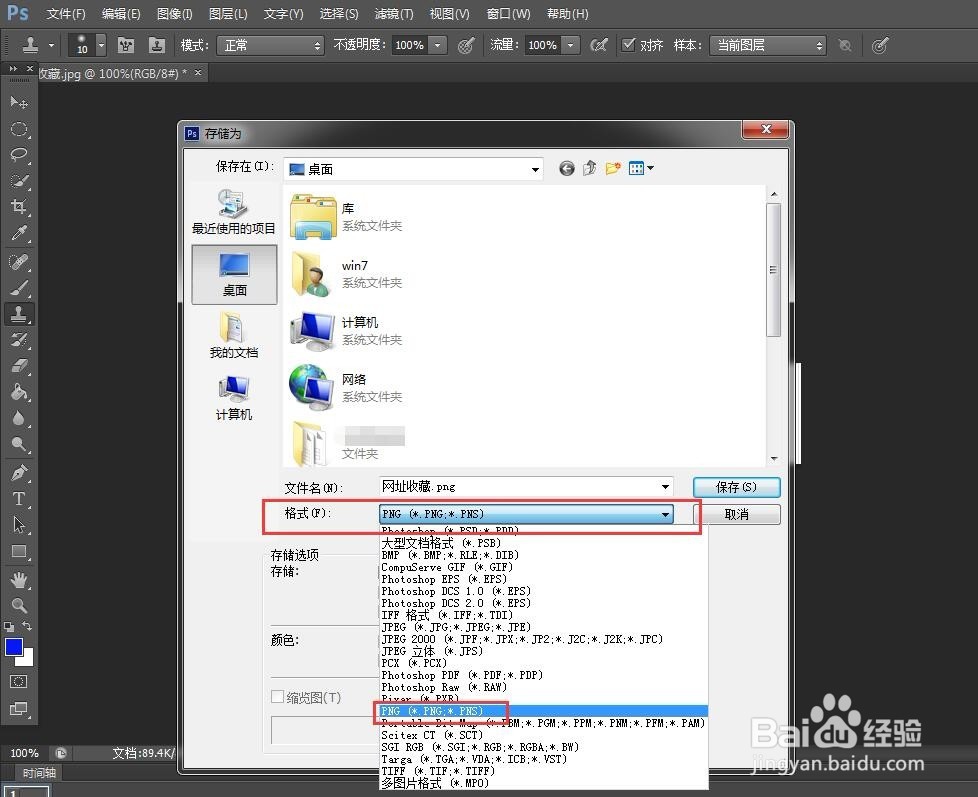The height and width of the screenshot is (797, 978).
Task: Click the Save (保存) button
Action: pos(737,487)
